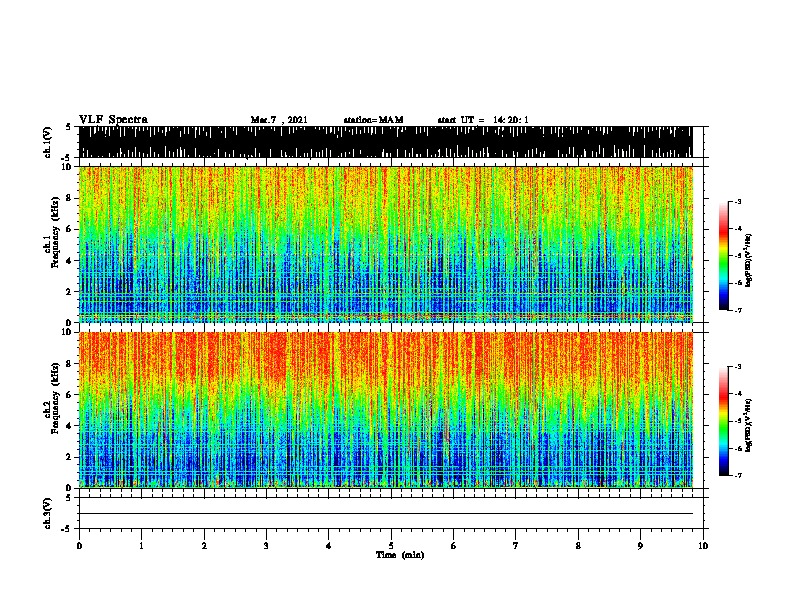Click the "ch.3(V)" axis label
The image size is (792, 612).
[x=48, y=513]
